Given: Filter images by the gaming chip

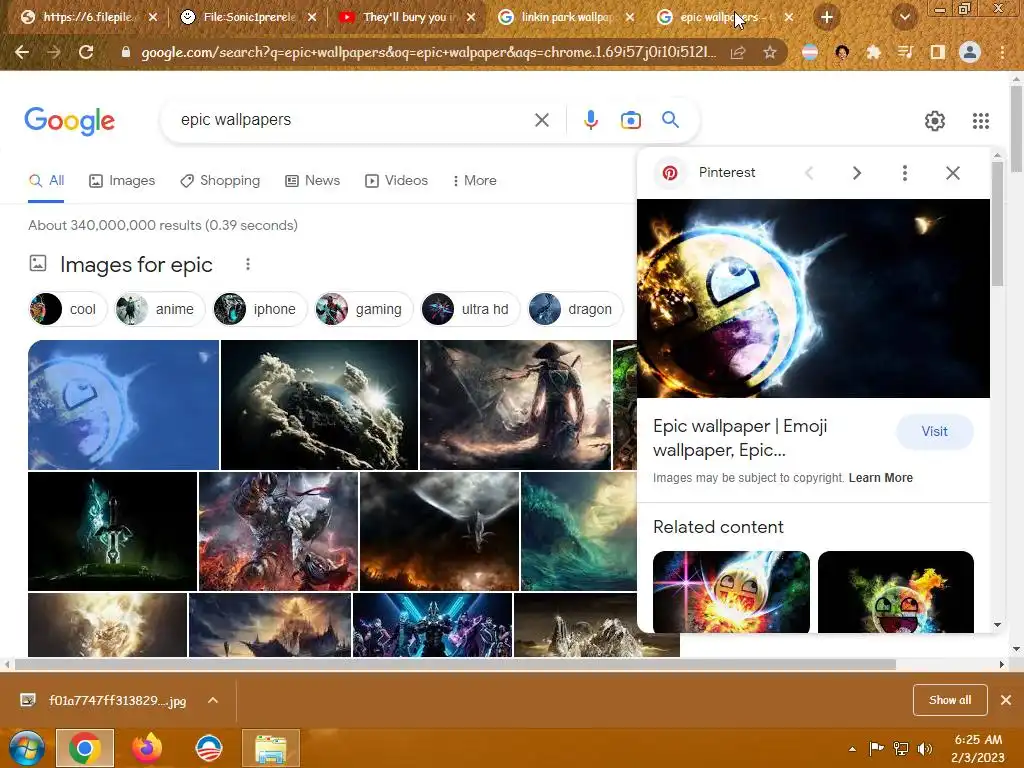Looking at the screenshot, I should tap(363, 309).
